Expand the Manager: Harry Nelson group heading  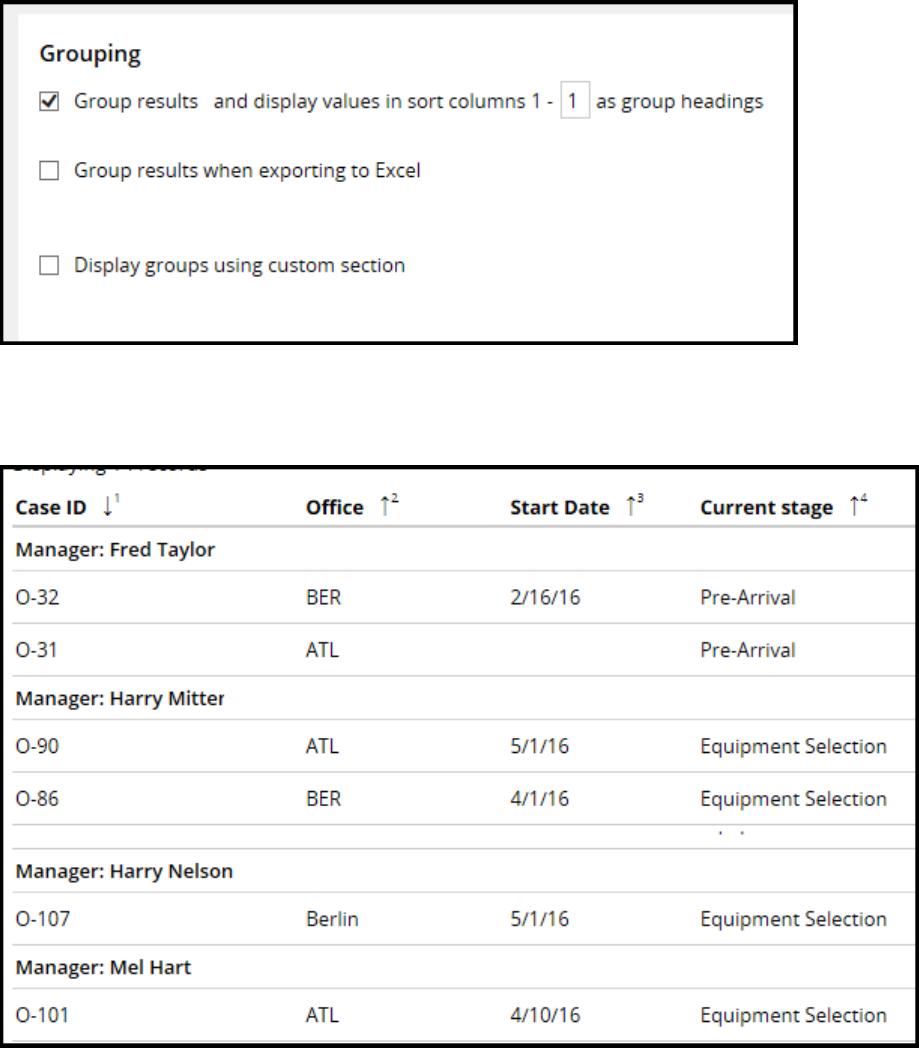point(124,871)
